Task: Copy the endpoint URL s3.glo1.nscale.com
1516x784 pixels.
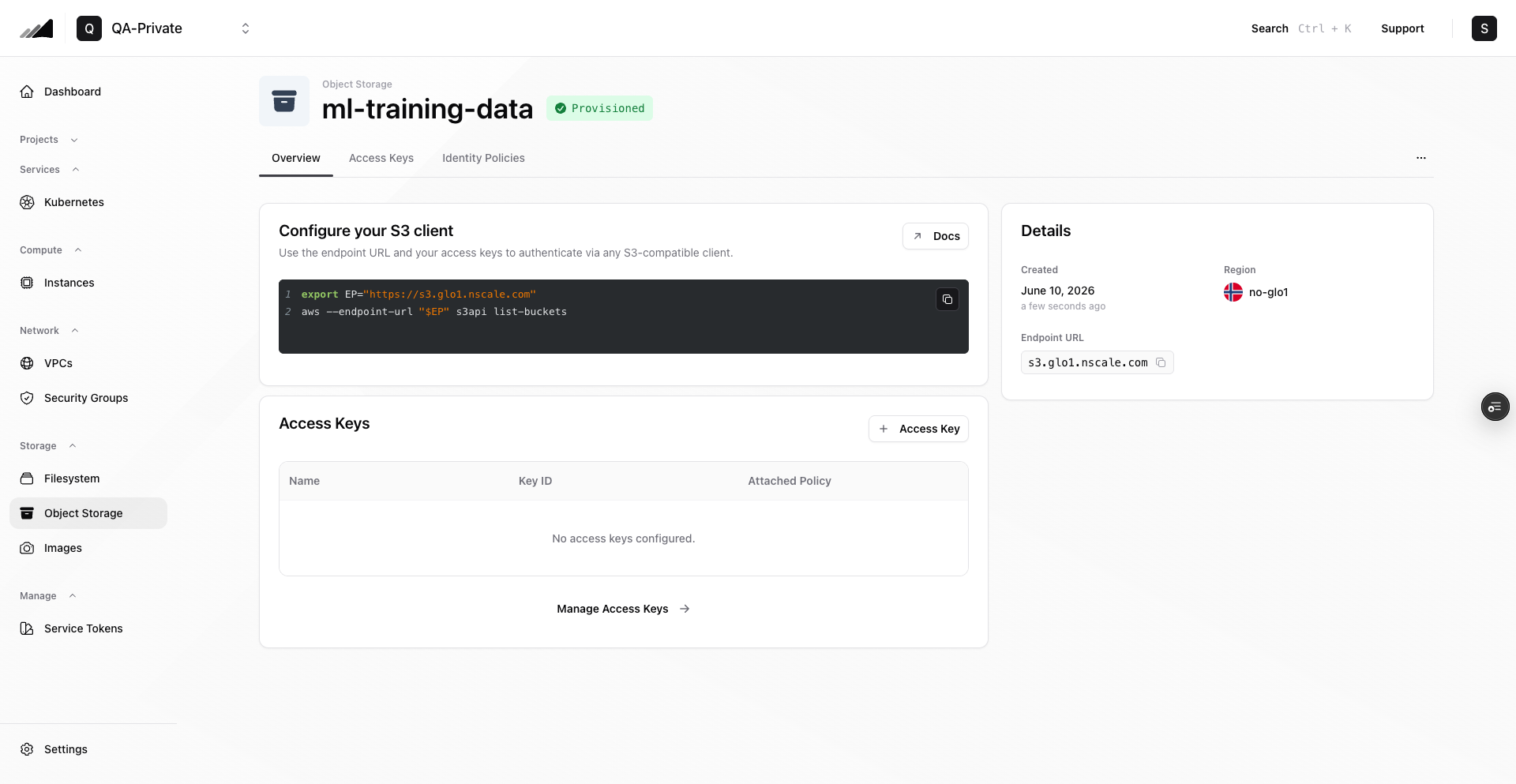Action: point(1161,362)
